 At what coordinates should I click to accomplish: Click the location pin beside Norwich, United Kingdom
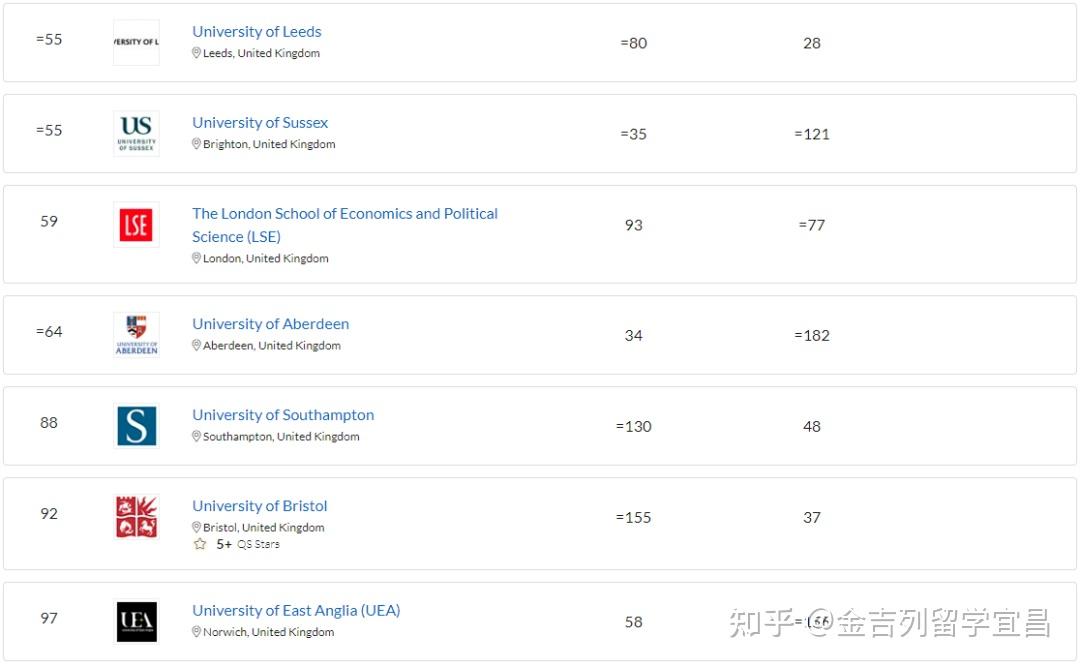coord(196,632)
